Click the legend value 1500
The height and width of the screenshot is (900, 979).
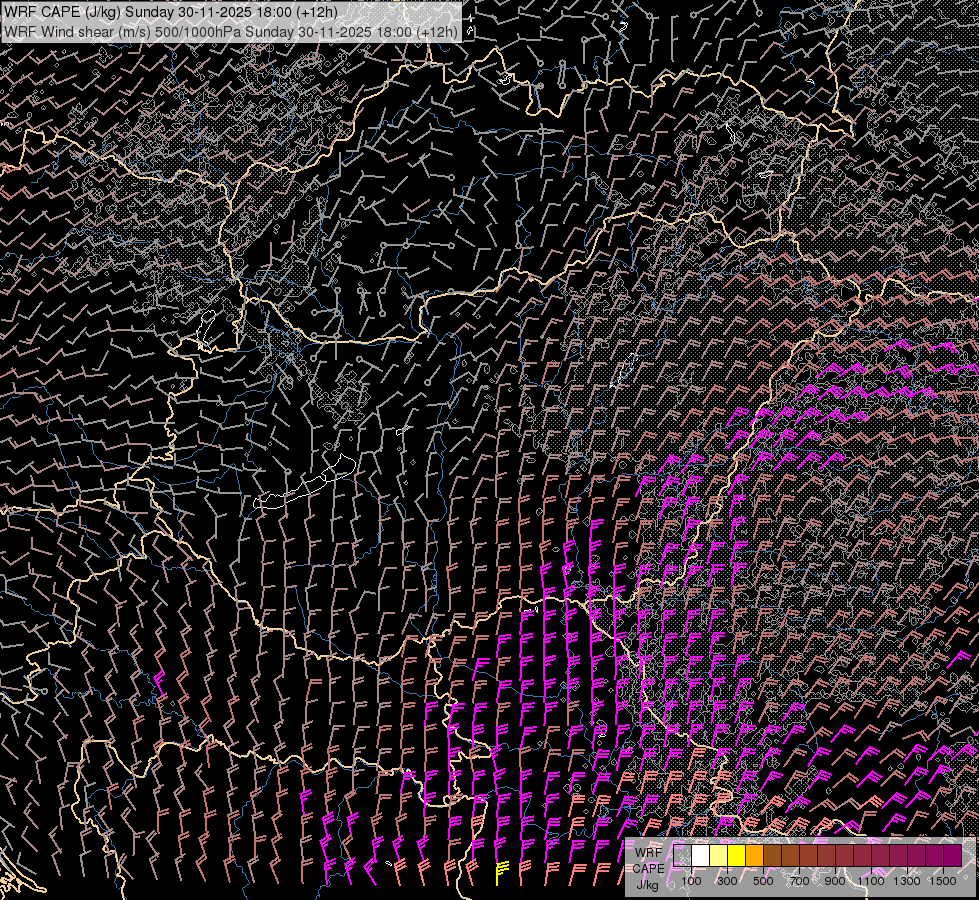[x=943, y=881]
